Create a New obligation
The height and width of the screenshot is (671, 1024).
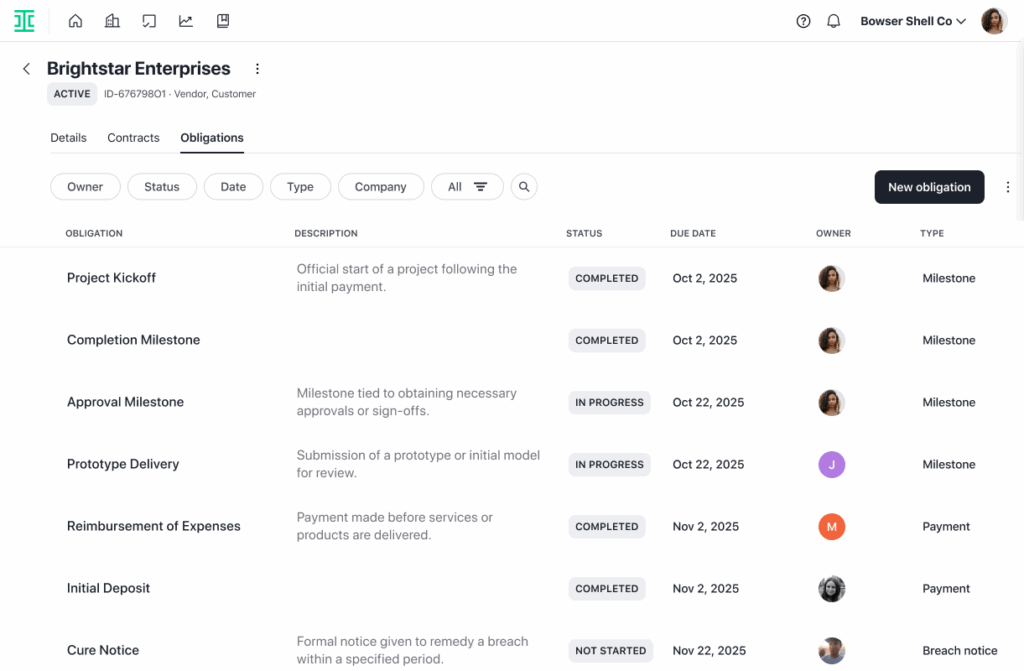[929, 187]
